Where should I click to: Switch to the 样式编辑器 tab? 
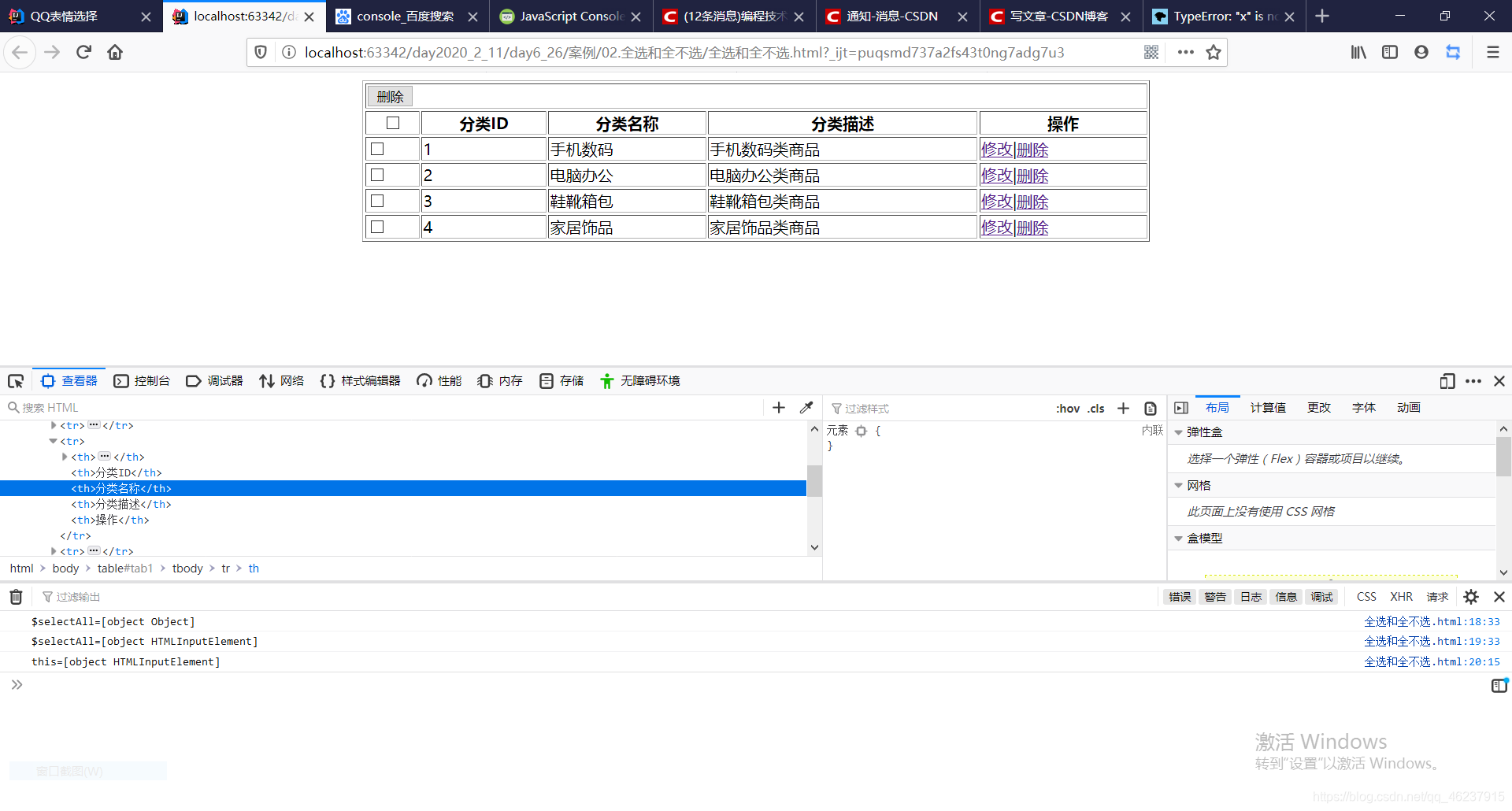point(360,381)
